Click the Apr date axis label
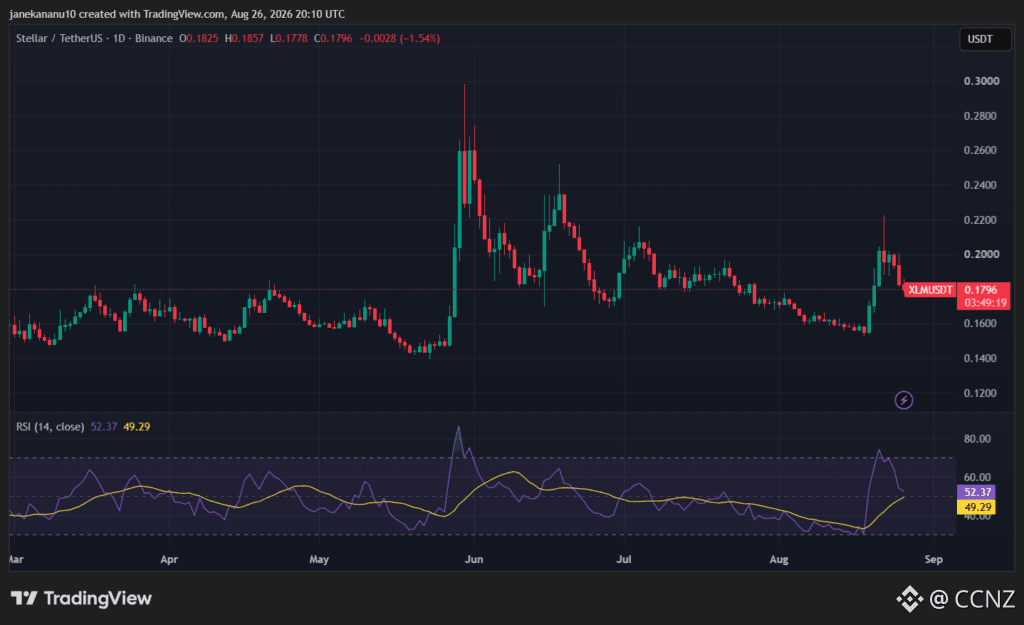 [169, 559]
